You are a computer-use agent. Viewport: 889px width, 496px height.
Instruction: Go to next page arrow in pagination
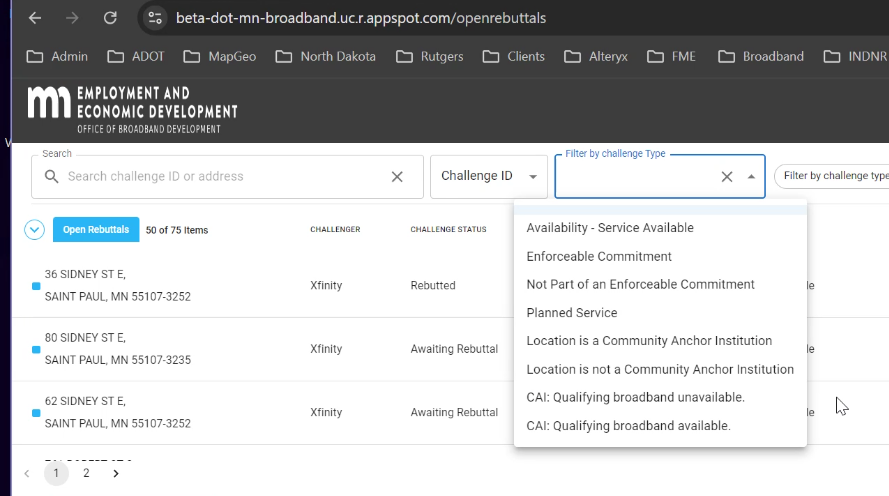(116, 473)
